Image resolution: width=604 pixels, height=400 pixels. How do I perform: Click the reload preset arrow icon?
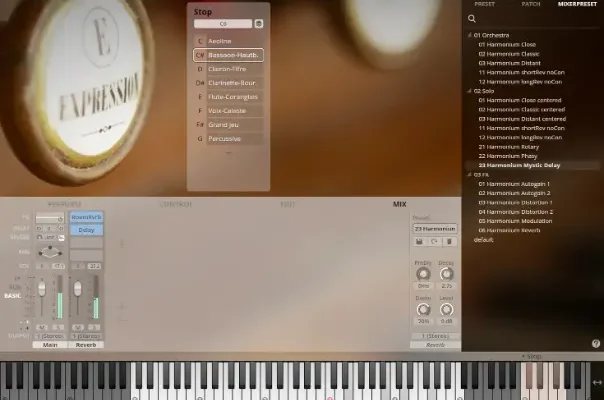(x=435, y=242)
